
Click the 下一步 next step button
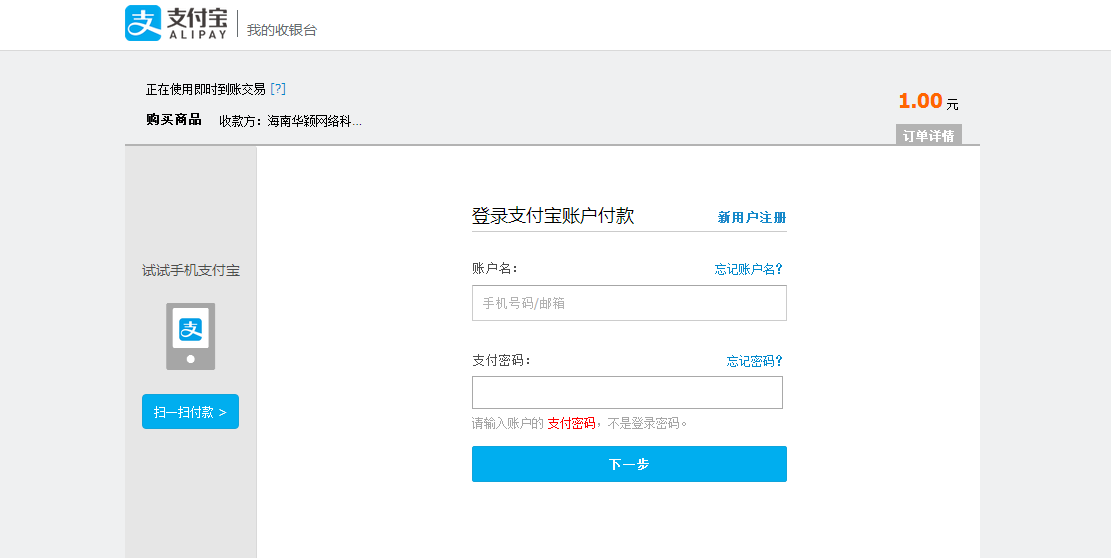pos(629,464)
